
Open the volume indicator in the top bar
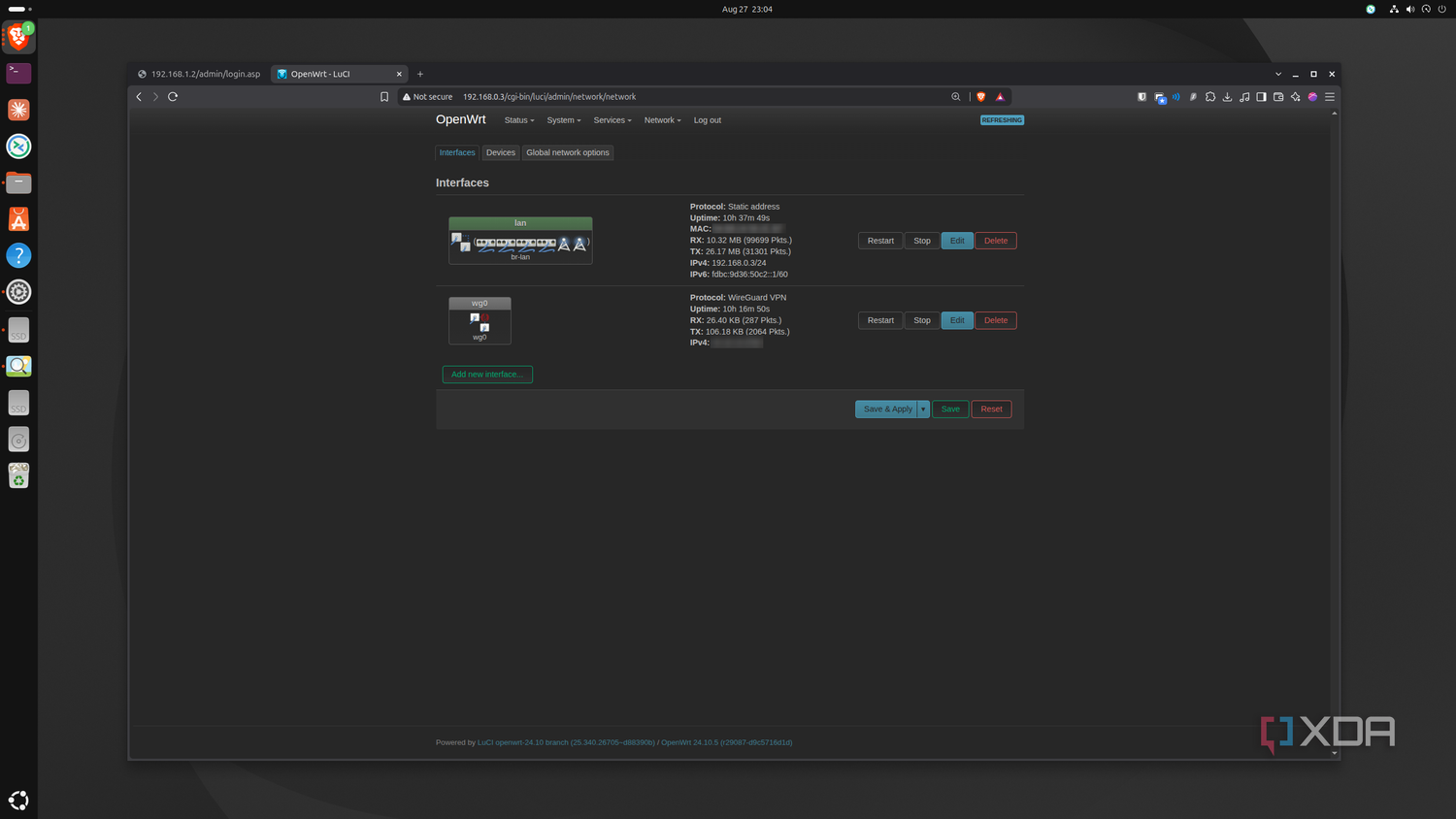[1410, 9]
